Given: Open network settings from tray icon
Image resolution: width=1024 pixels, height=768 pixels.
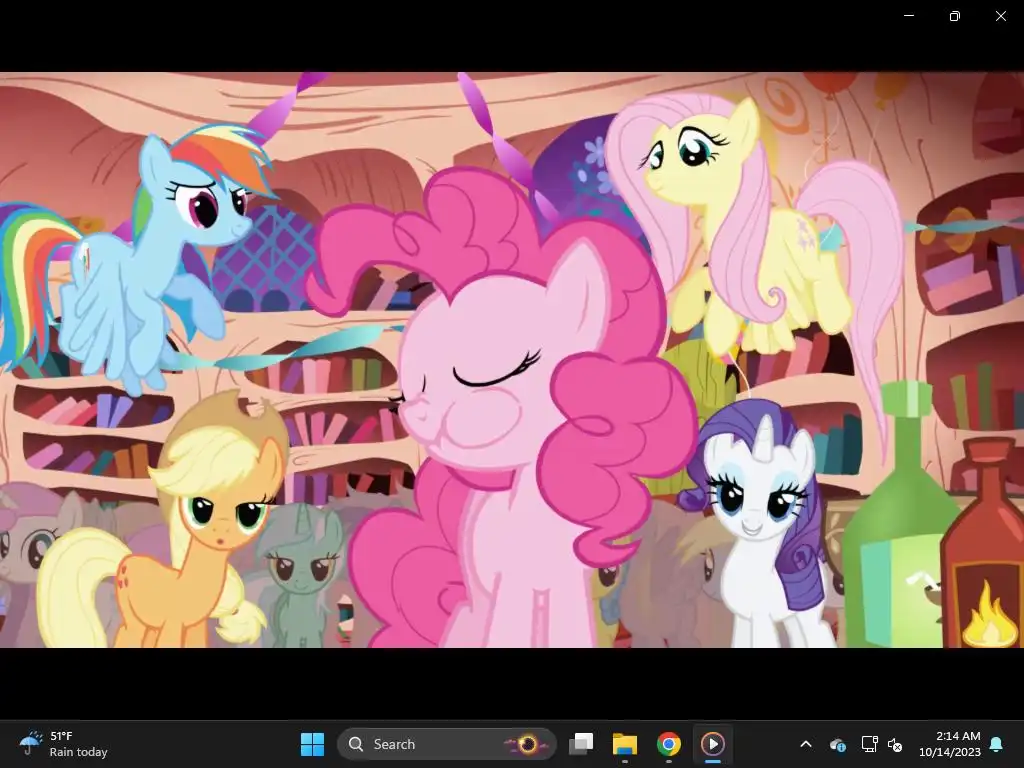Looking at the screenshot, I should click(869, 744).
